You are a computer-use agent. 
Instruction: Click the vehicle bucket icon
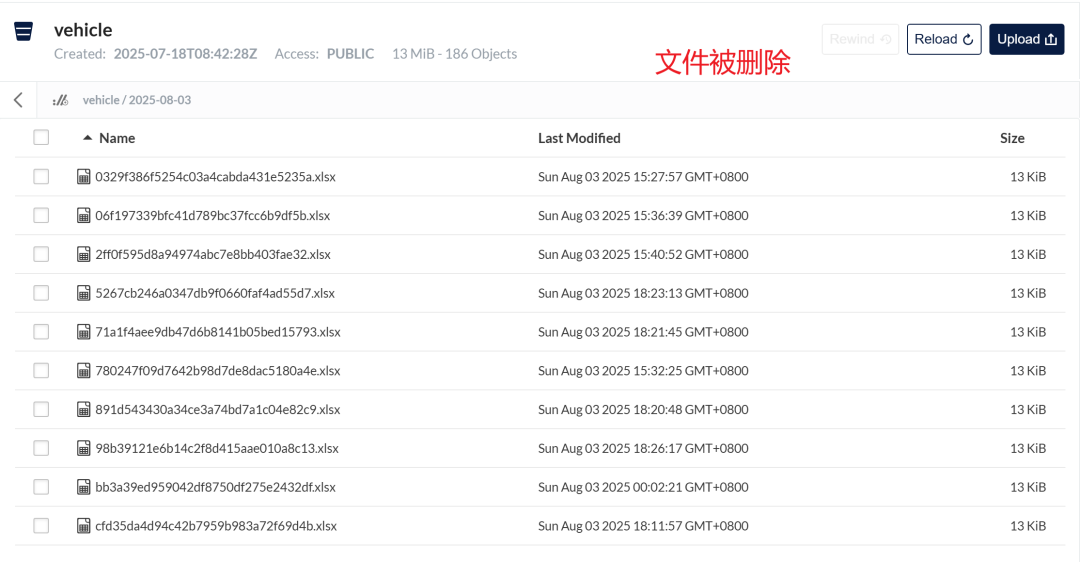tap(23, 32)
